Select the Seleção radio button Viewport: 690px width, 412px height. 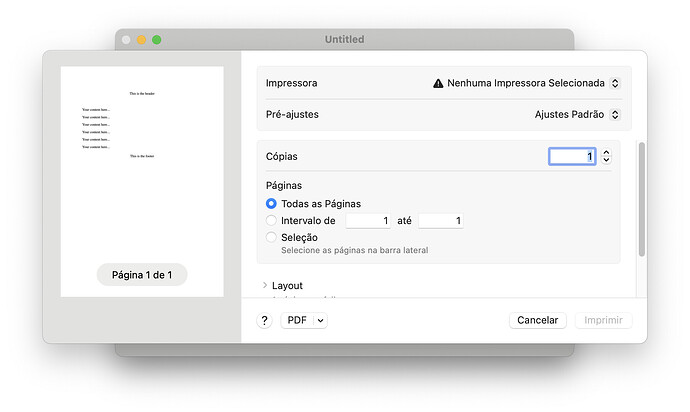point(271,237)
